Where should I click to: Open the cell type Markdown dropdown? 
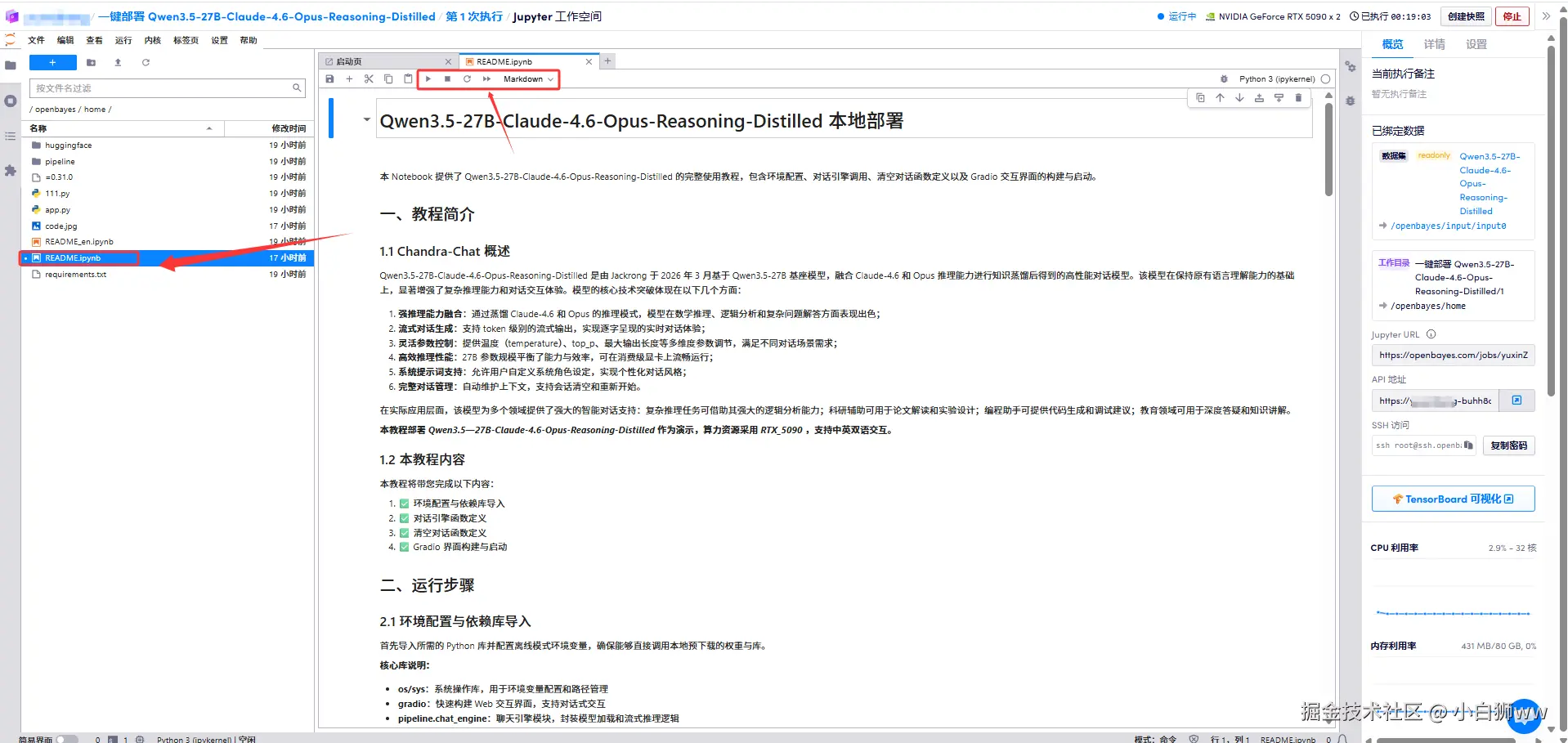tap(528, 79)
